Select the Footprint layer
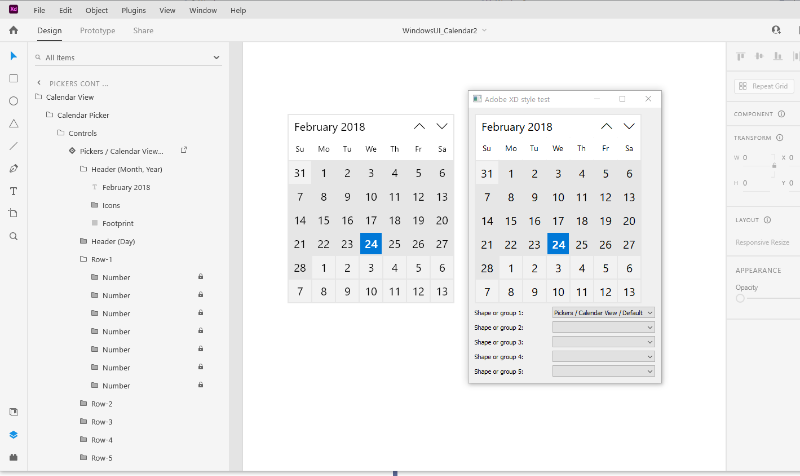This screenshot has height=476, width=800. pyautogui.click(x=118, y=223)
